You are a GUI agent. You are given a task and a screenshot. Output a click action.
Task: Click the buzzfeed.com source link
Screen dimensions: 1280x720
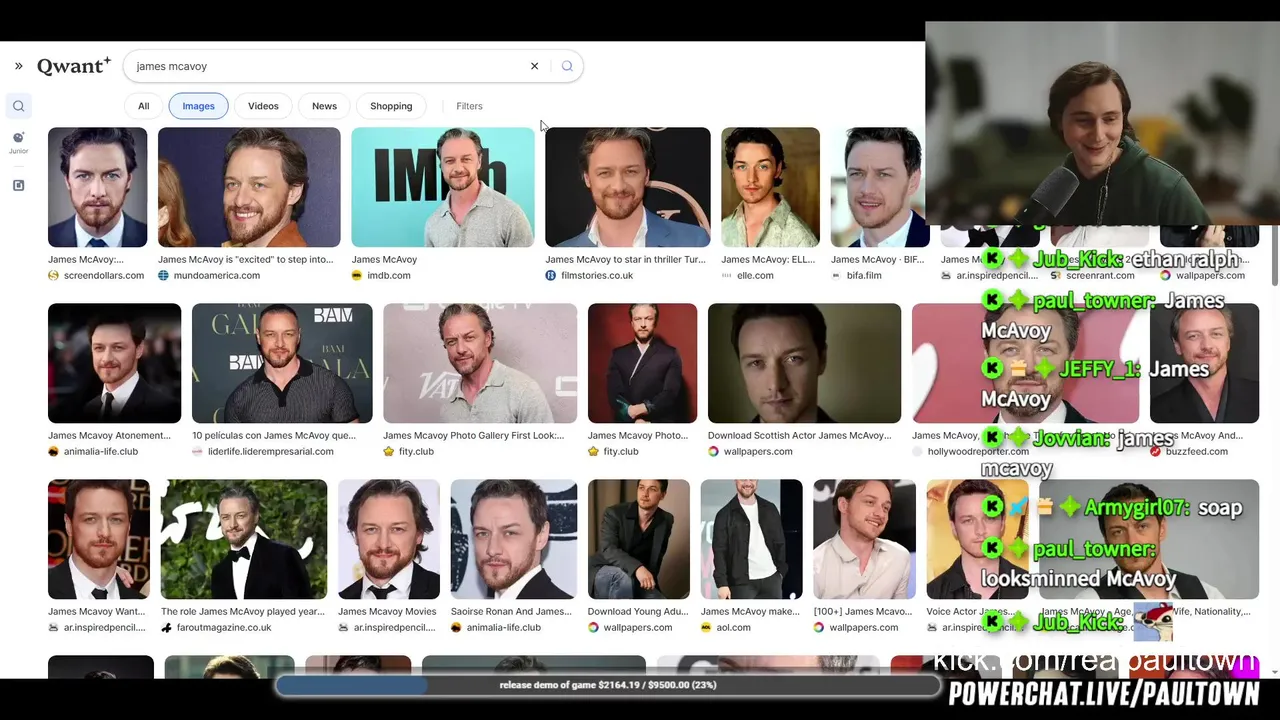1197,452
